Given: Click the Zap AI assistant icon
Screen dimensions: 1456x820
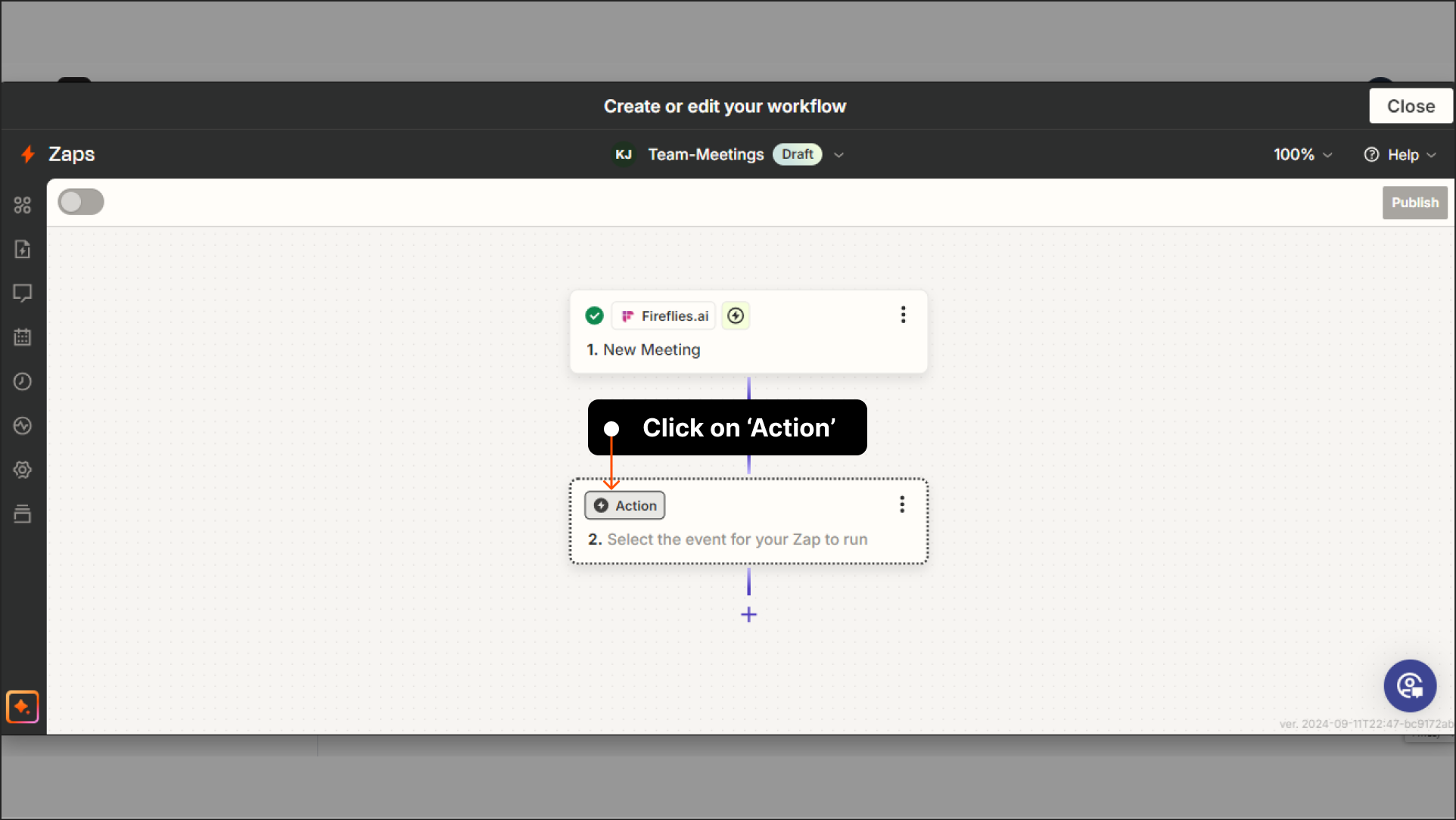Looking at the screenshot, I should [23, 708].
